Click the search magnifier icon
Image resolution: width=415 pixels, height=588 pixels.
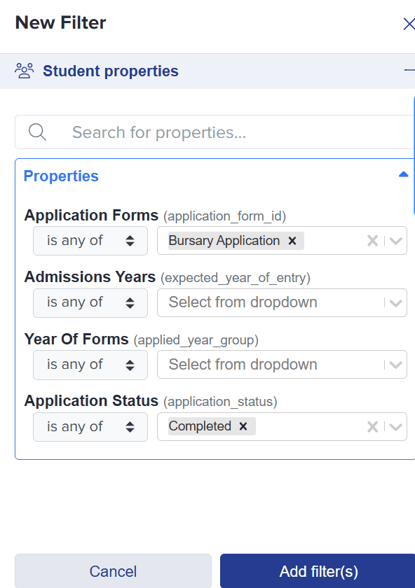(x=37, y=132)
